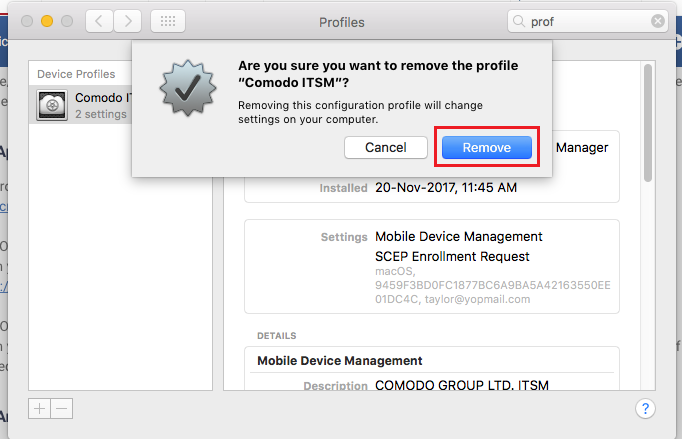The image size is (682, 439).
Task: Confirm removal with the Remove button
Action: 487,147
